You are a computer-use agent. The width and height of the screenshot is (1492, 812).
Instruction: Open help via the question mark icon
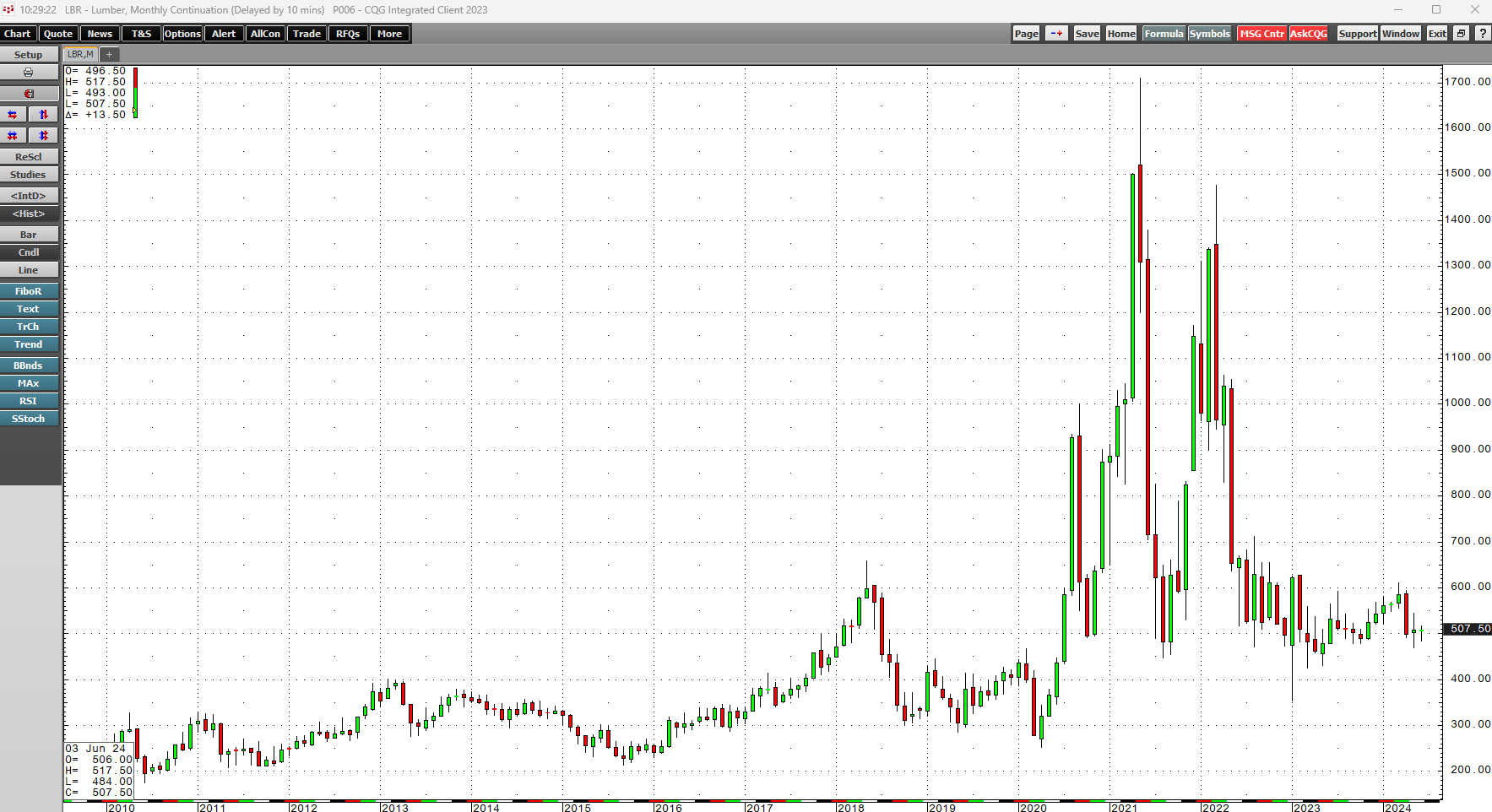point(1484,33)
